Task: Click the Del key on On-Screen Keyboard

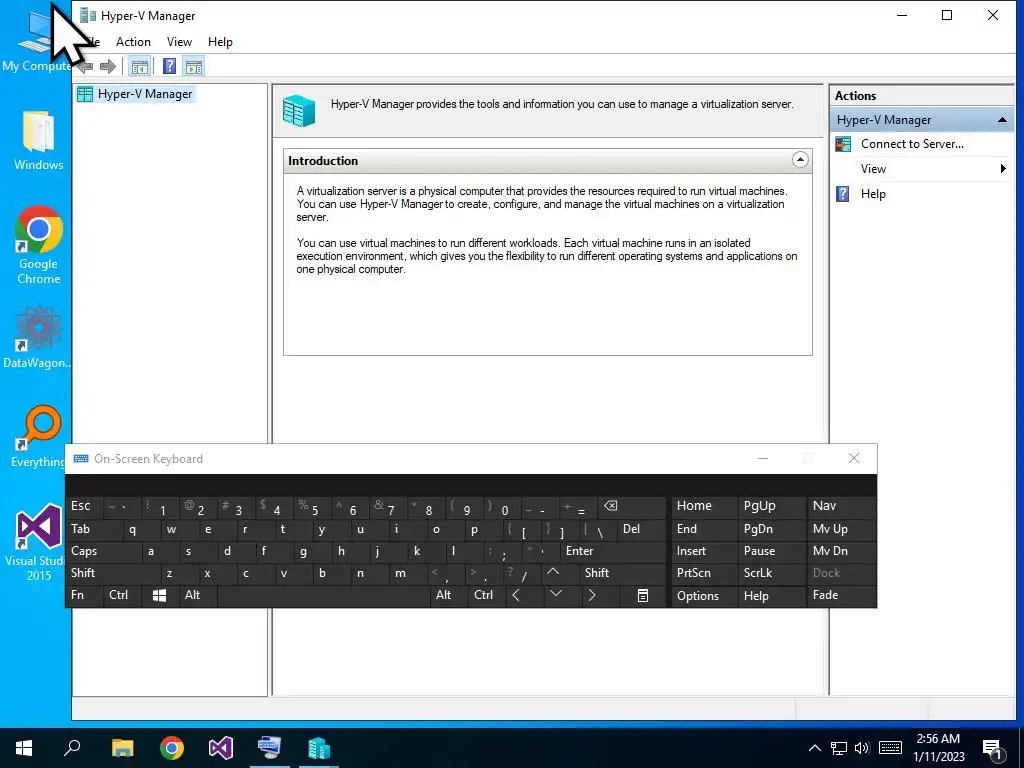Action: [x=641, y=529]
